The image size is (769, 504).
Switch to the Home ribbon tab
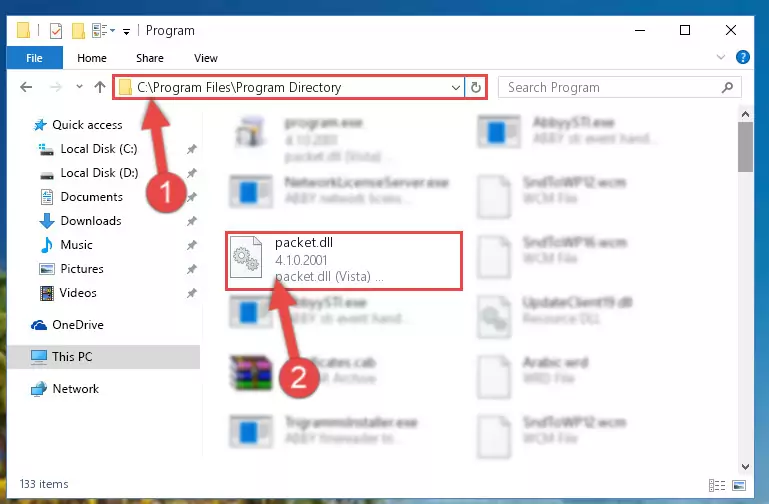[92, 58]
